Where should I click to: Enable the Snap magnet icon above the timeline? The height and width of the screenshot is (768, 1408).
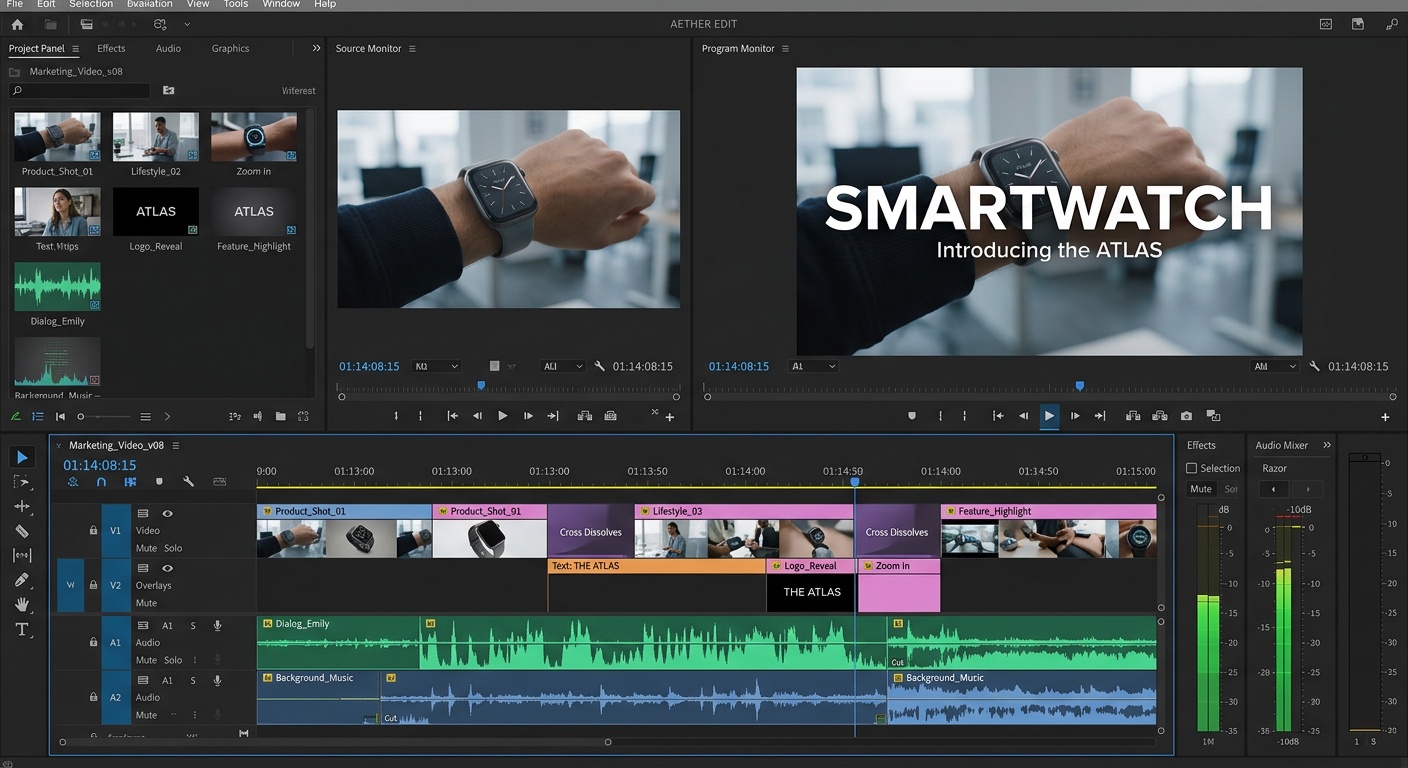102,482
